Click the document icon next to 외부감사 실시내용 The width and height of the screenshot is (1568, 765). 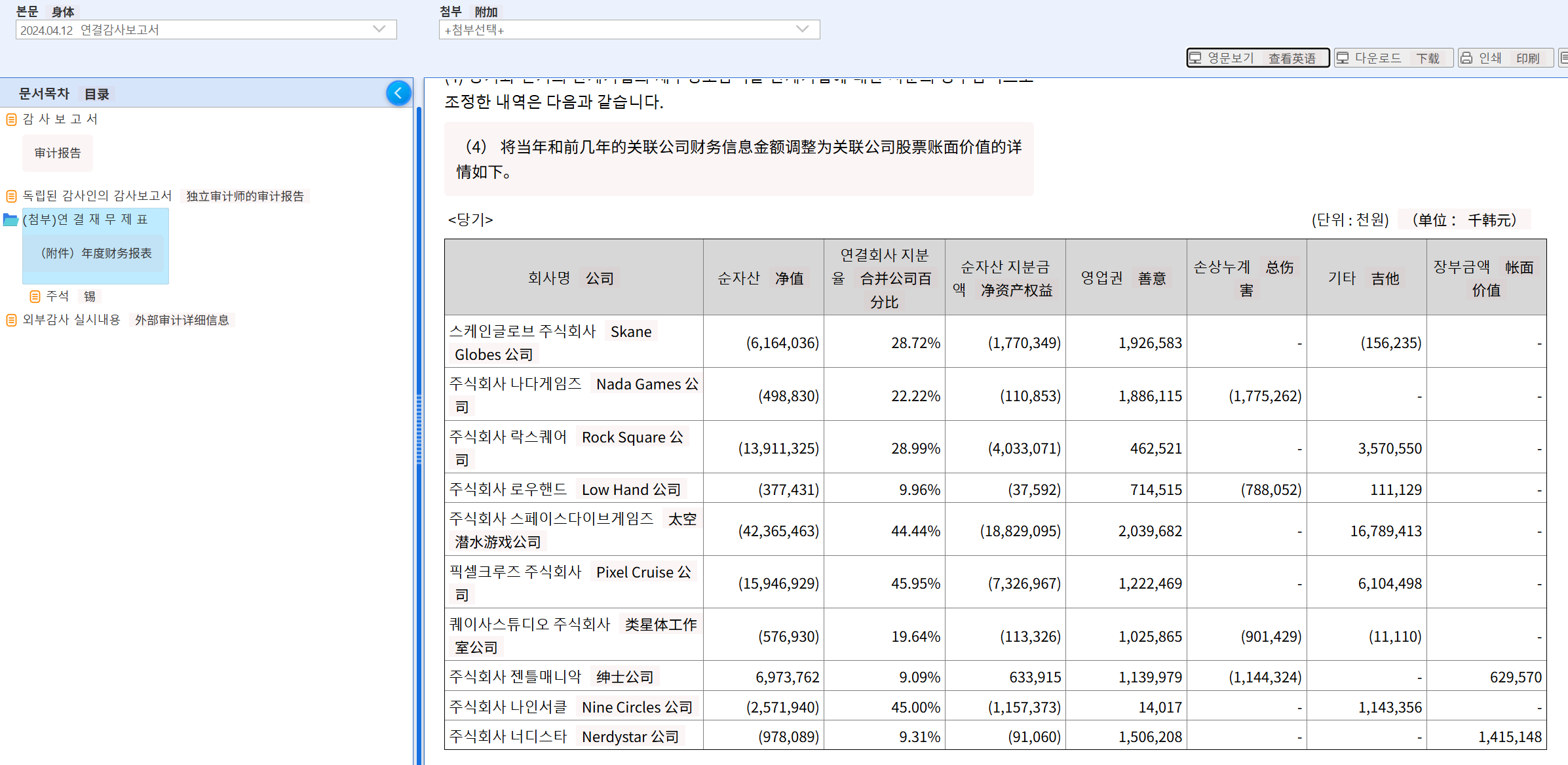(x=11, y=320)
